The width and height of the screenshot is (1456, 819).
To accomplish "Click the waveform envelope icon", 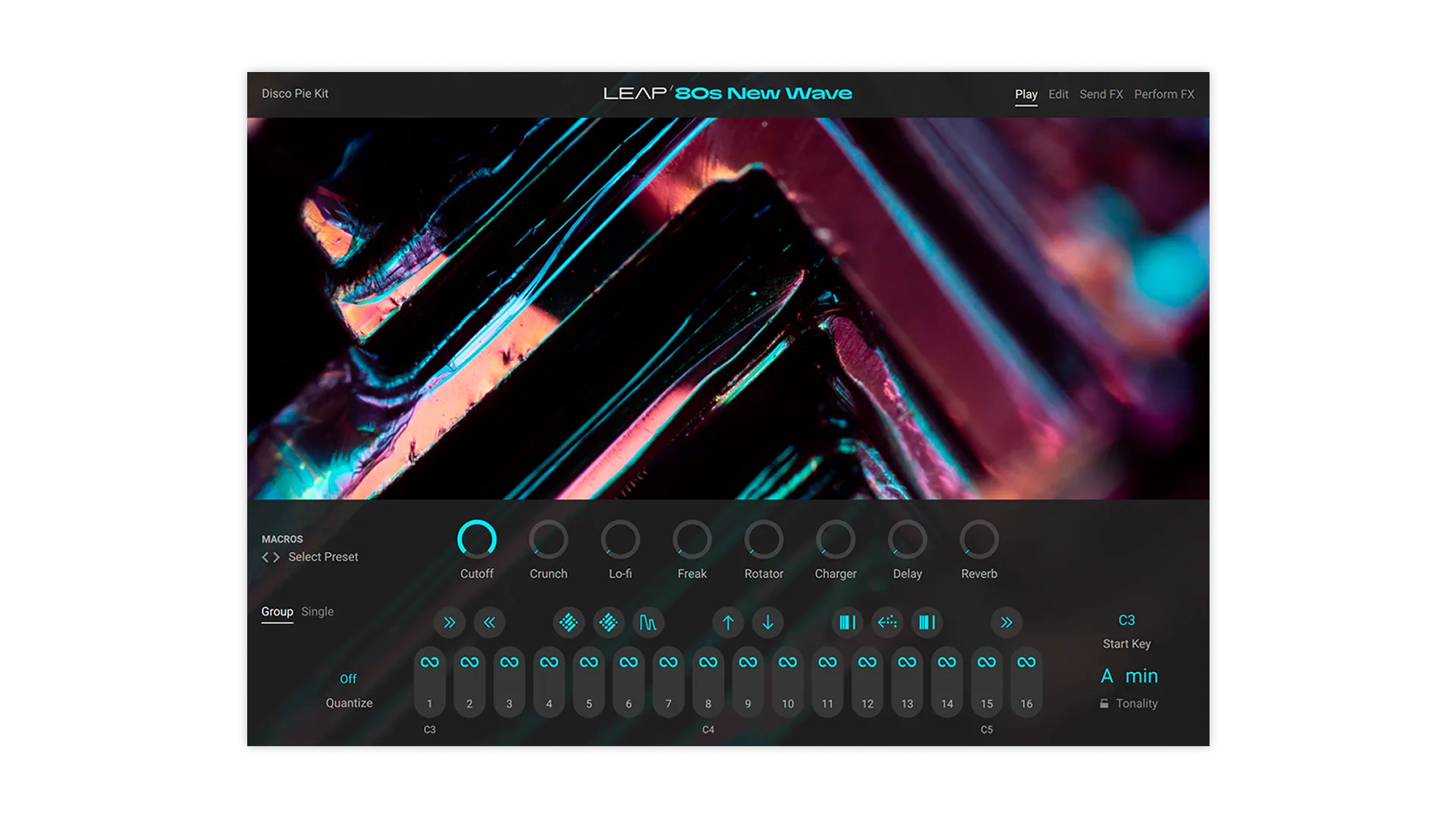I will coord(649,622).
